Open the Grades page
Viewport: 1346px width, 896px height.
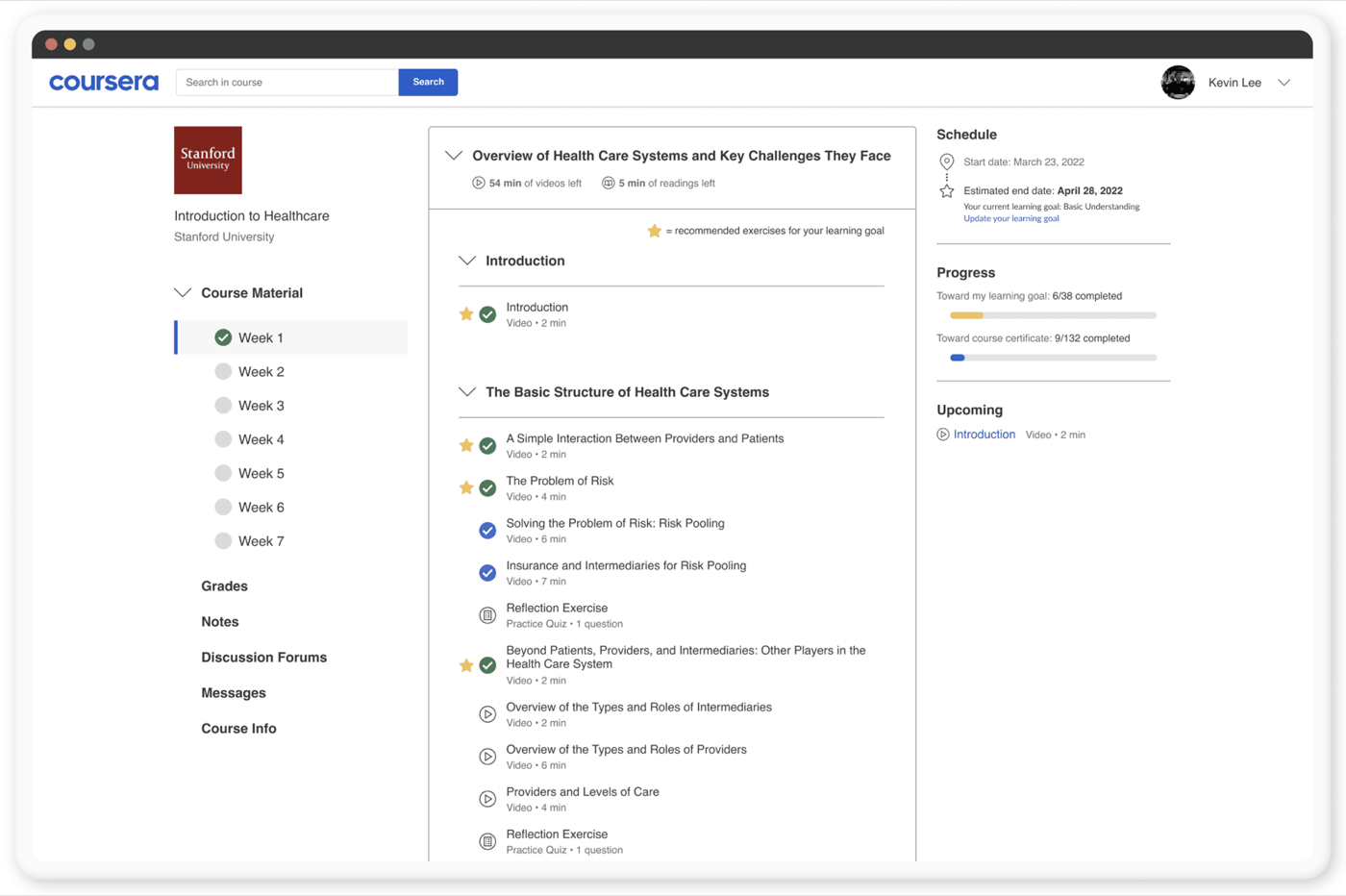click(224, 585)
